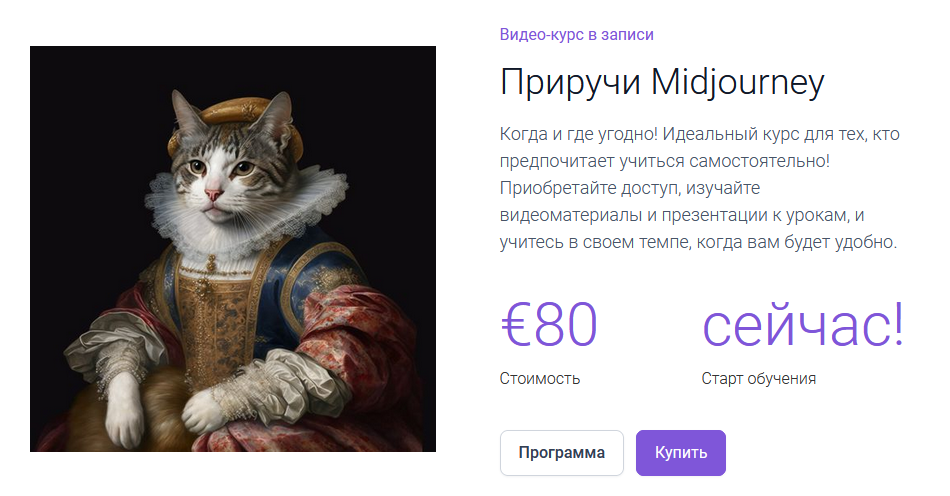Click the large сейчас! text
This screenshot has height=496, width=950.
pyautogui.click(x=802, y=325)
